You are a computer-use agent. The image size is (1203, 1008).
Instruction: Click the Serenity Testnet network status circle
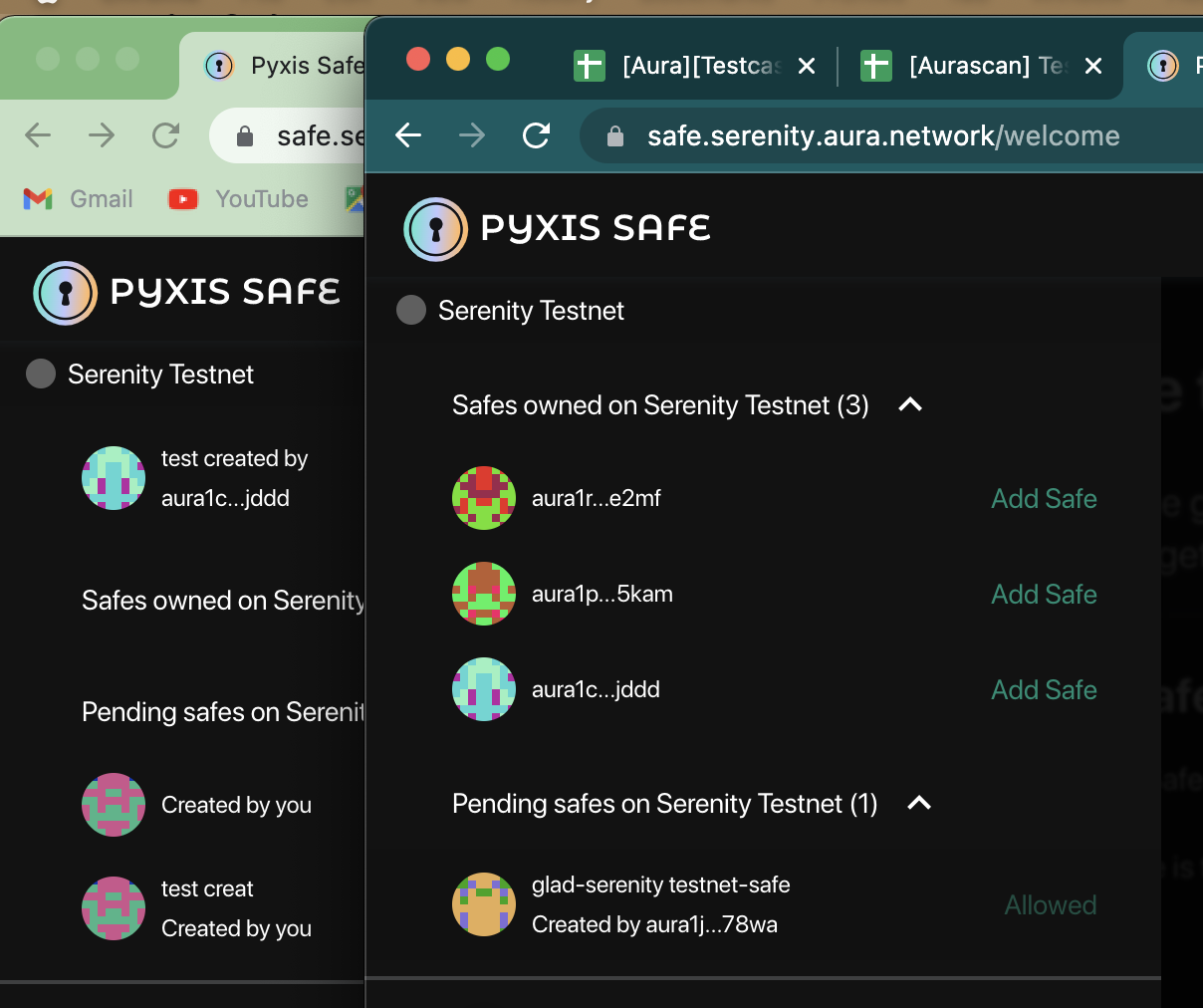[410, 310]
